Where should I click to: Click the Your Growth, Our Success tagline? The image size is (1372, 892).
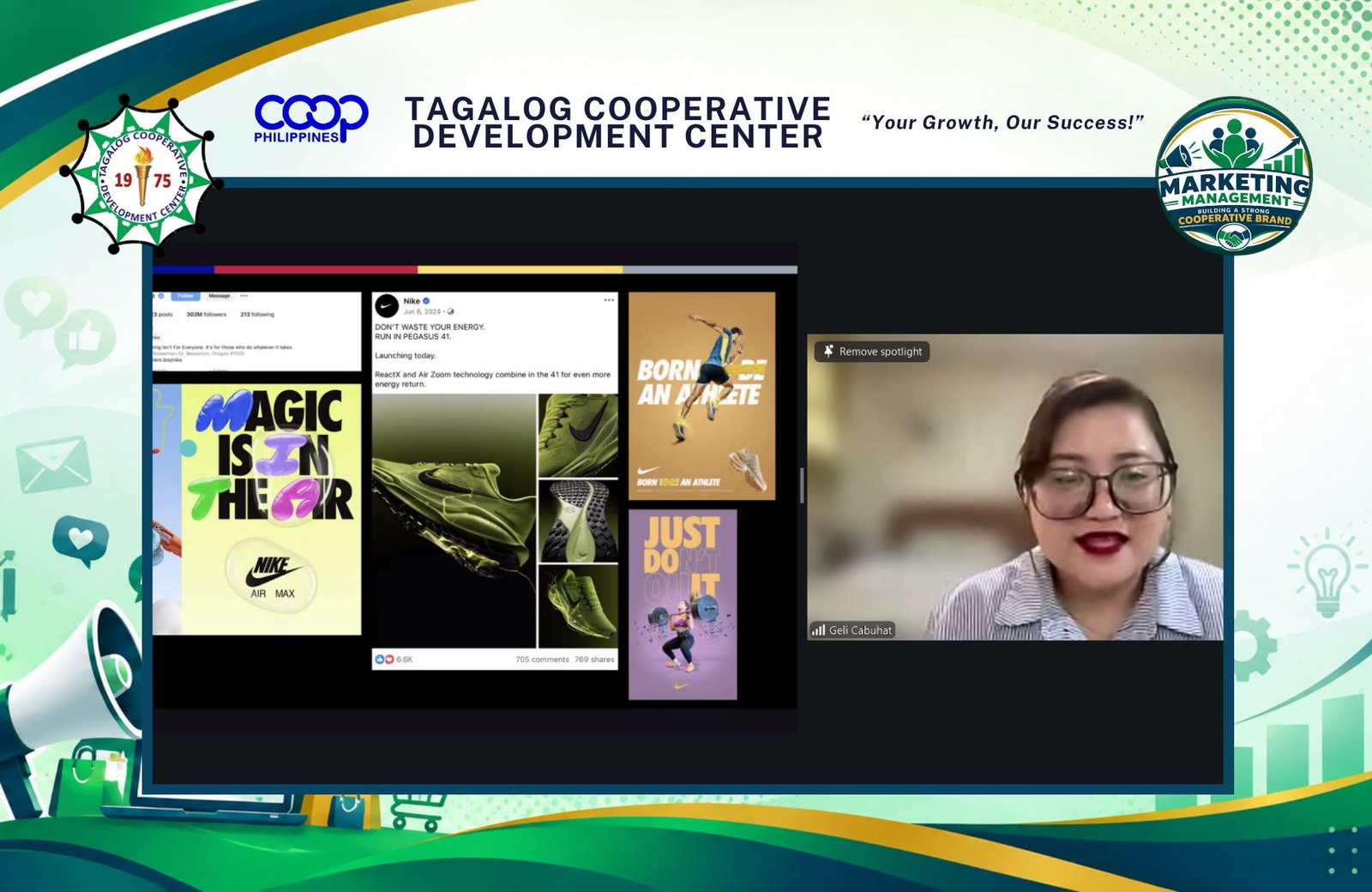tap(1002, 123)
